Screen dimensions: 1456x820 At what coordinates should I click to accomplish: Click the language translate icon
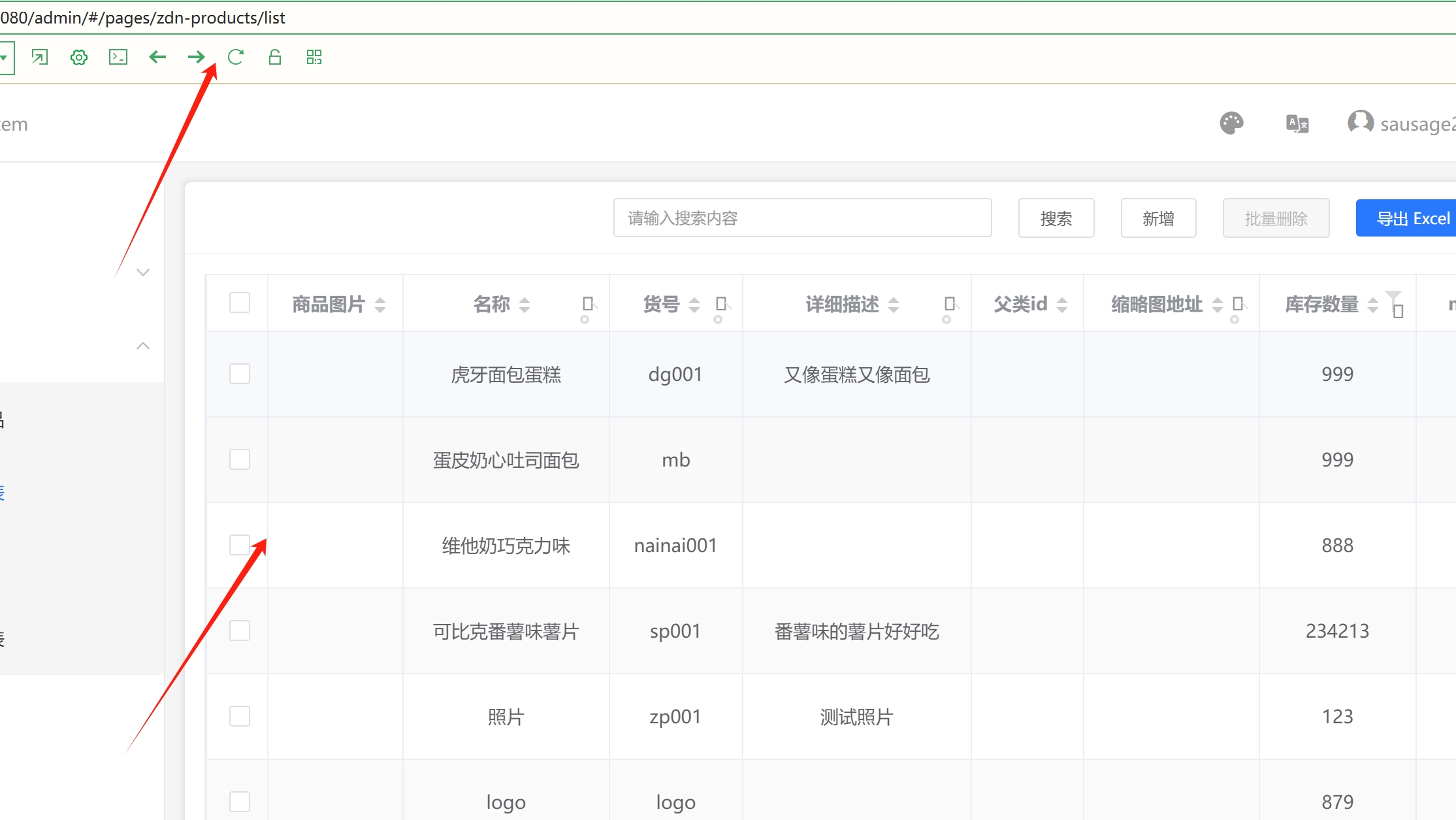[1297, 123]
